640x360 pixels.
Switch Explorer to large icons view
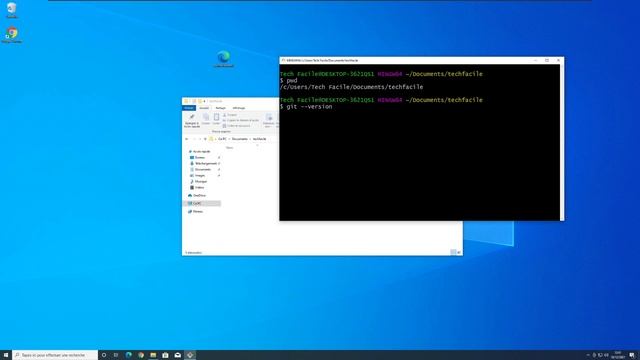click(x=459, y=253)
